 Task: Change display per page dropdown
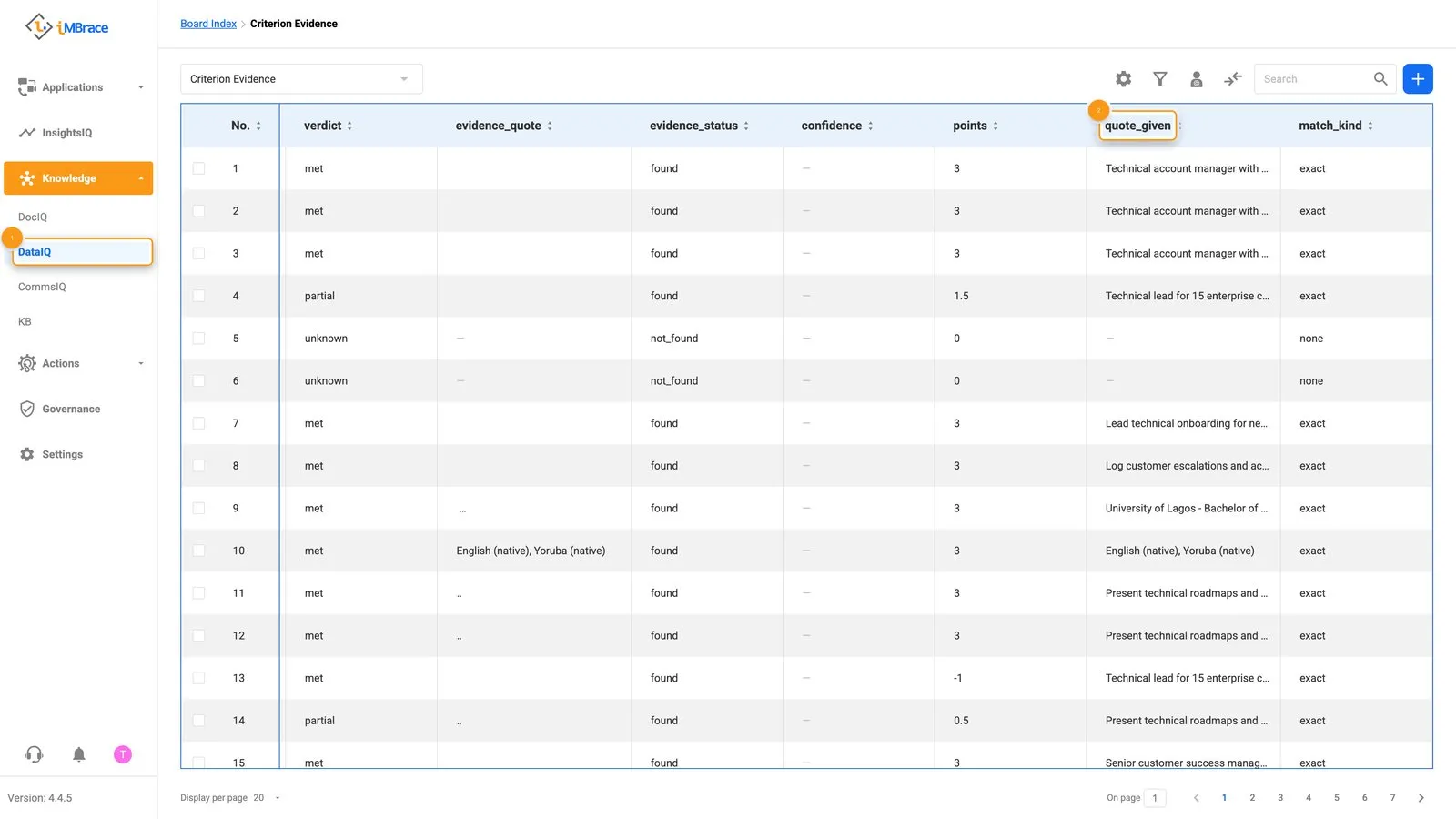click(267, 798)
